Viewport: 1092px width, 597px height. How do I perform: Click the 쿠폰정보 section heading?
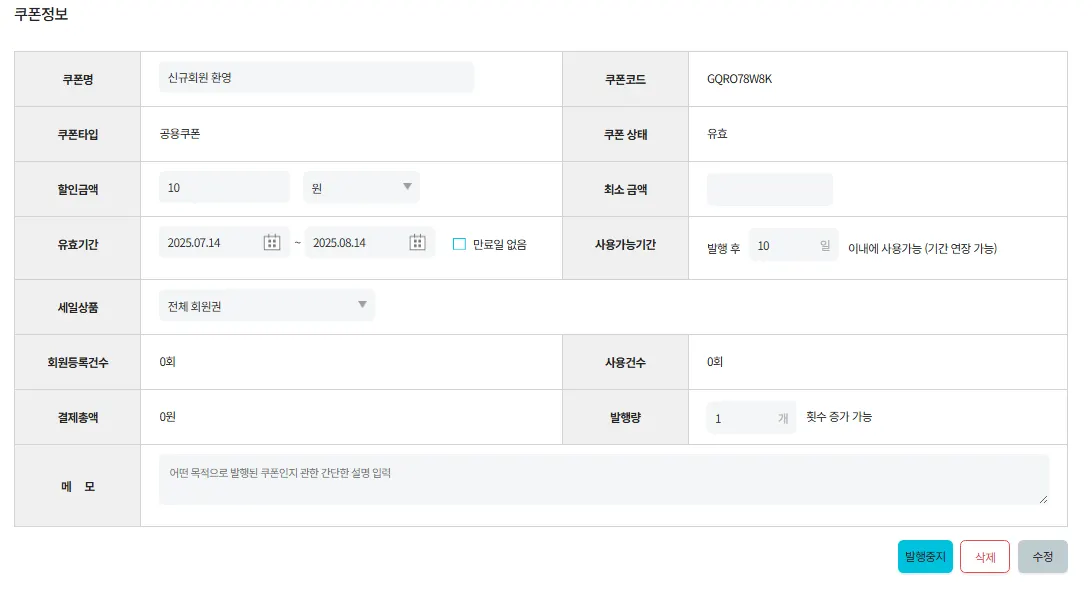[x=41, y=15]
